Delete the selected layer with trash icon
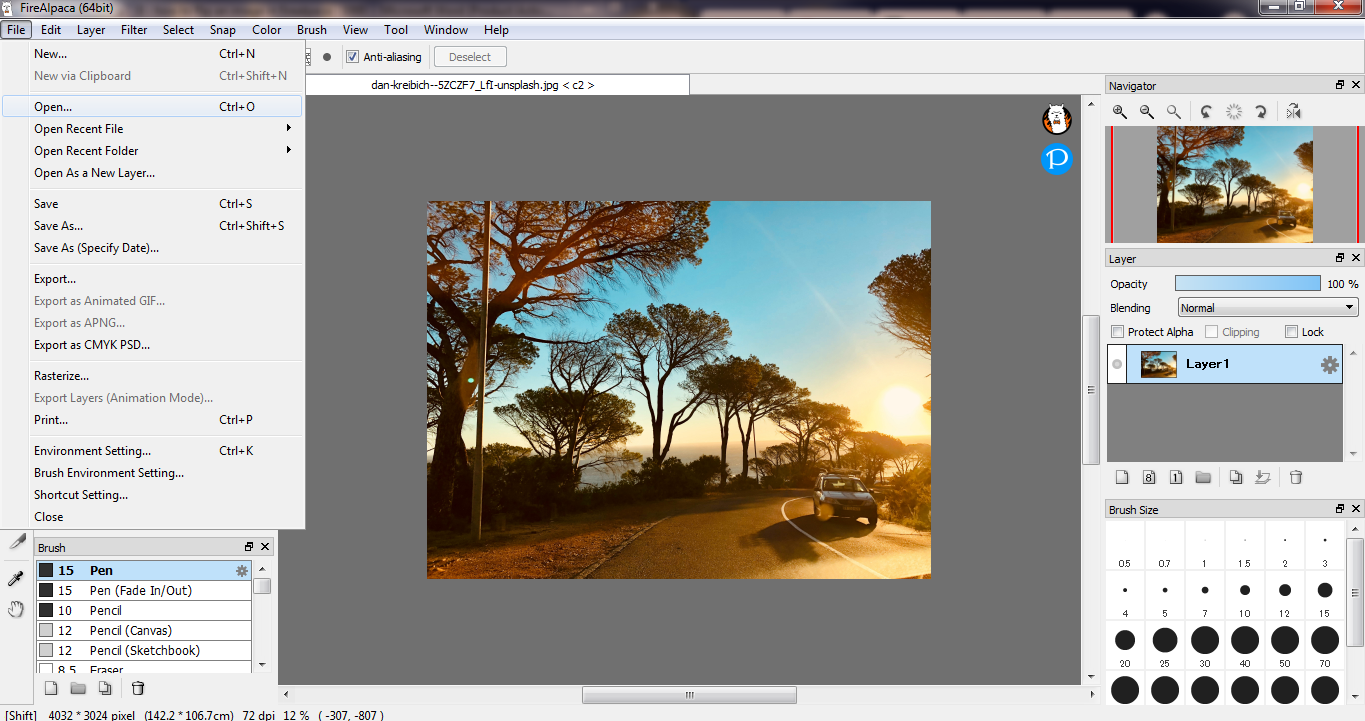1365x721 pixels. click(x=1296, y=477)
